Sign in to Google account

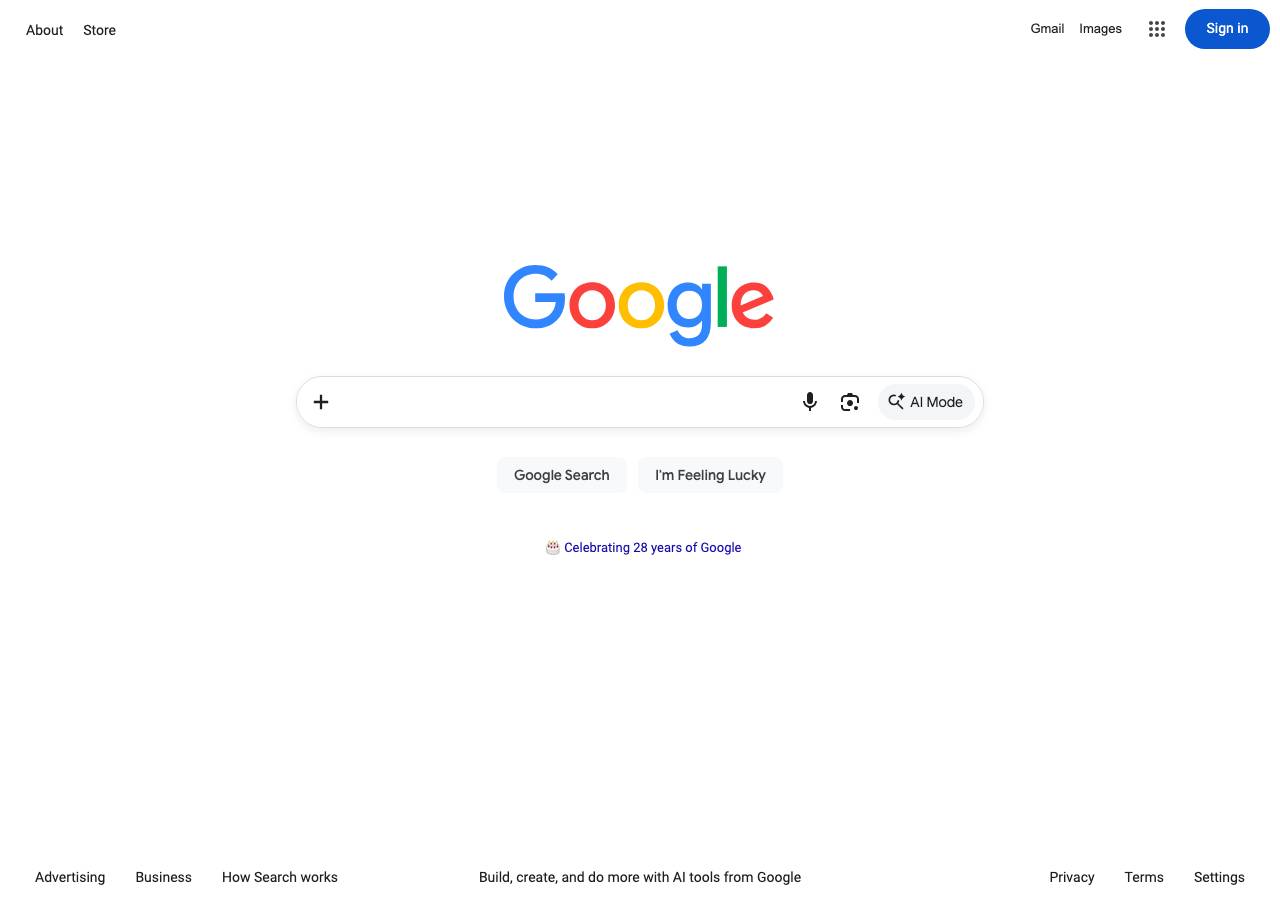point(1227,29)
